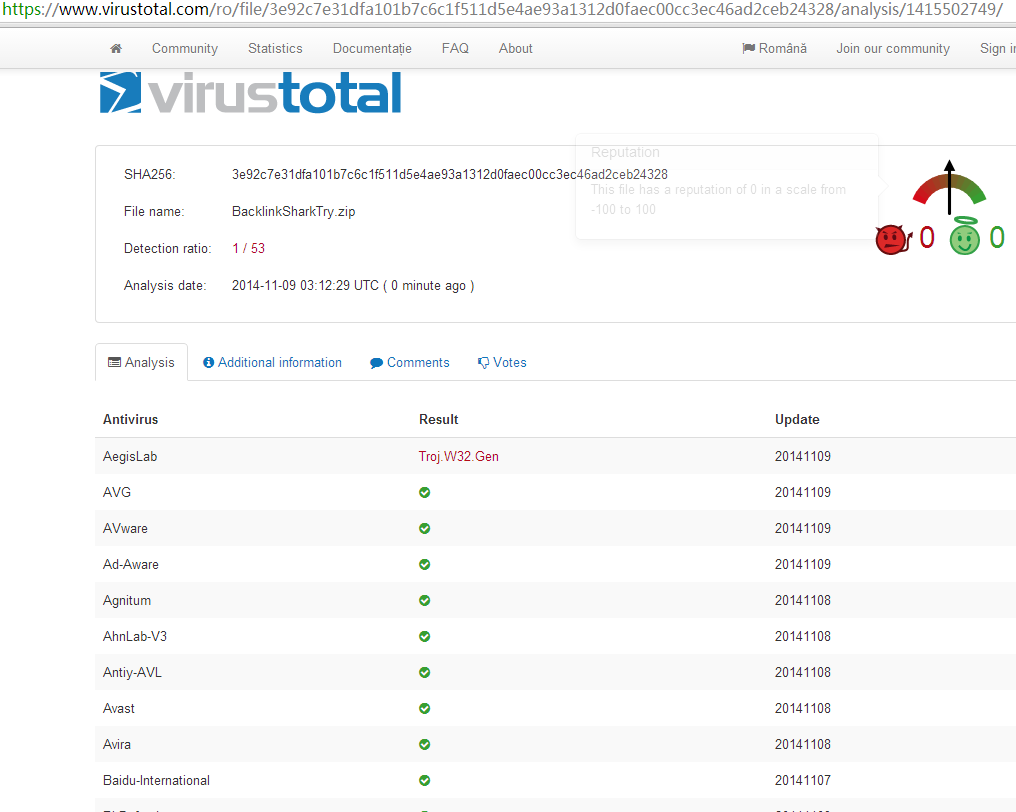Screen dimensions: 1016x812
Task: Go to the home icon in navbar
Action: pyautogui.click(x=116, y=49)
